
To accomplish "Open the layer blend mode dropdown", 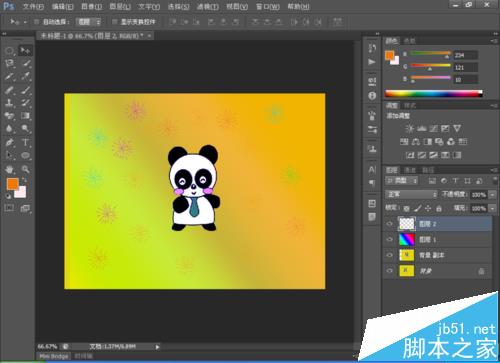I will [411, 194].
